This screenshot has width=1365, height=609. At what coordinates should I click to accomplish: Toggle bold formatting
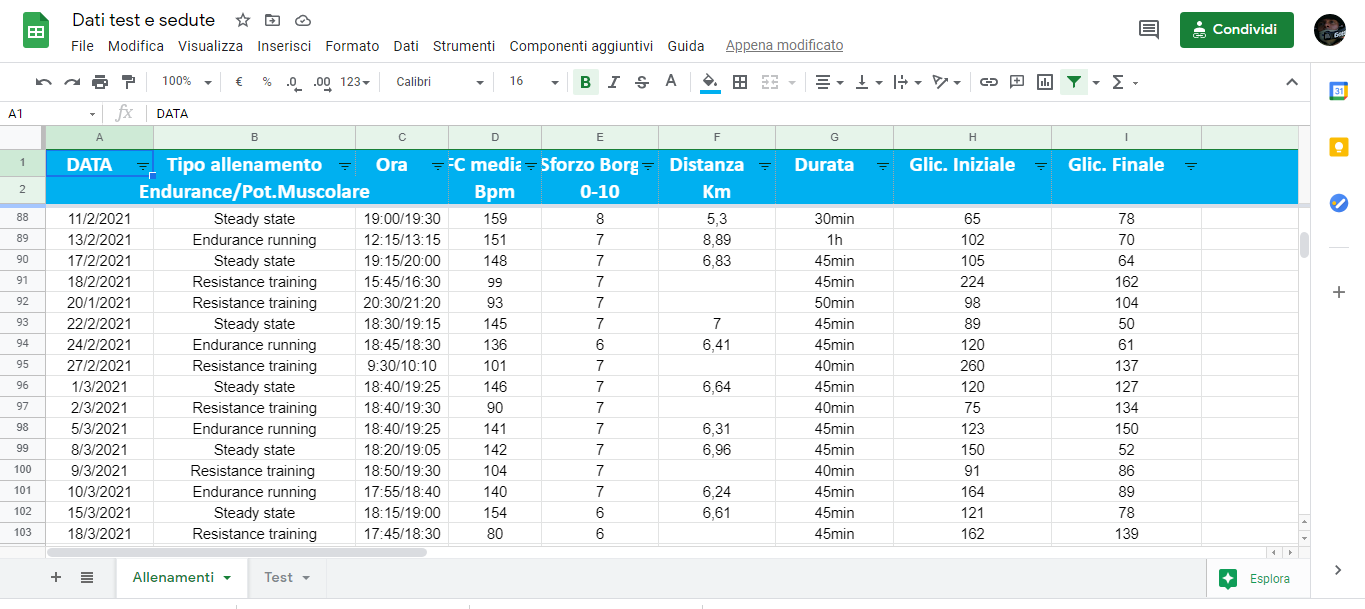click(x=585, y=82)
